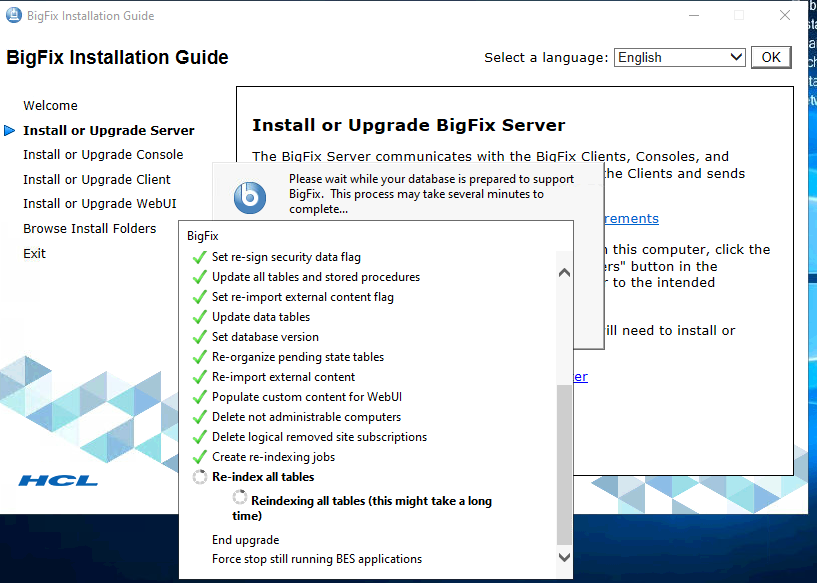Open the language selection dropdown
Screen dimensions: 817x583
tap(679, 57)
